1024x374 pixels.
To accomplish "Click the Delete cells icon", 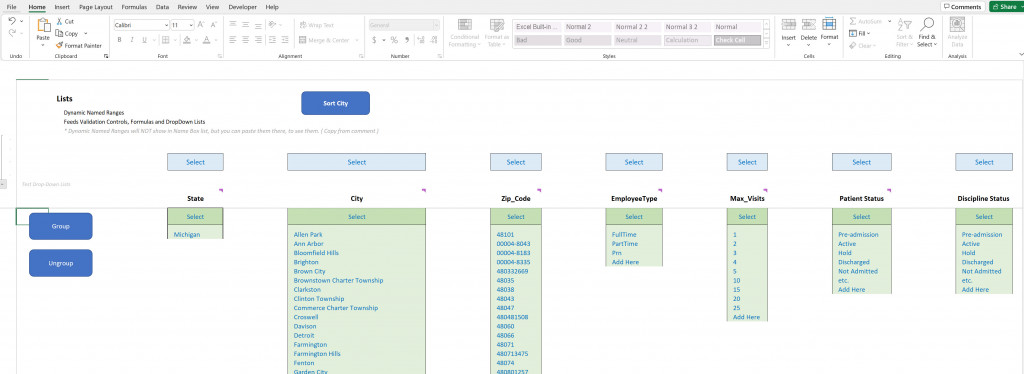I will click(808, 25).
